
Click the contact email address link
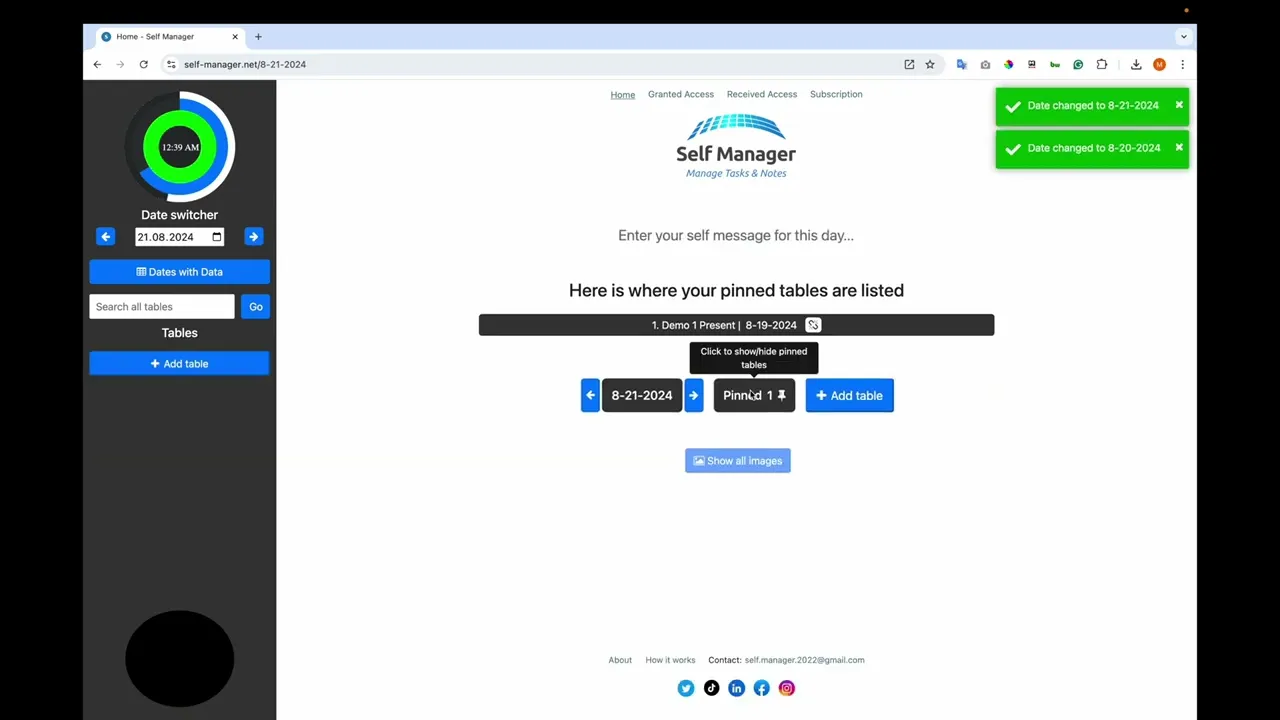pyautogui.click(x=804, y=660)
